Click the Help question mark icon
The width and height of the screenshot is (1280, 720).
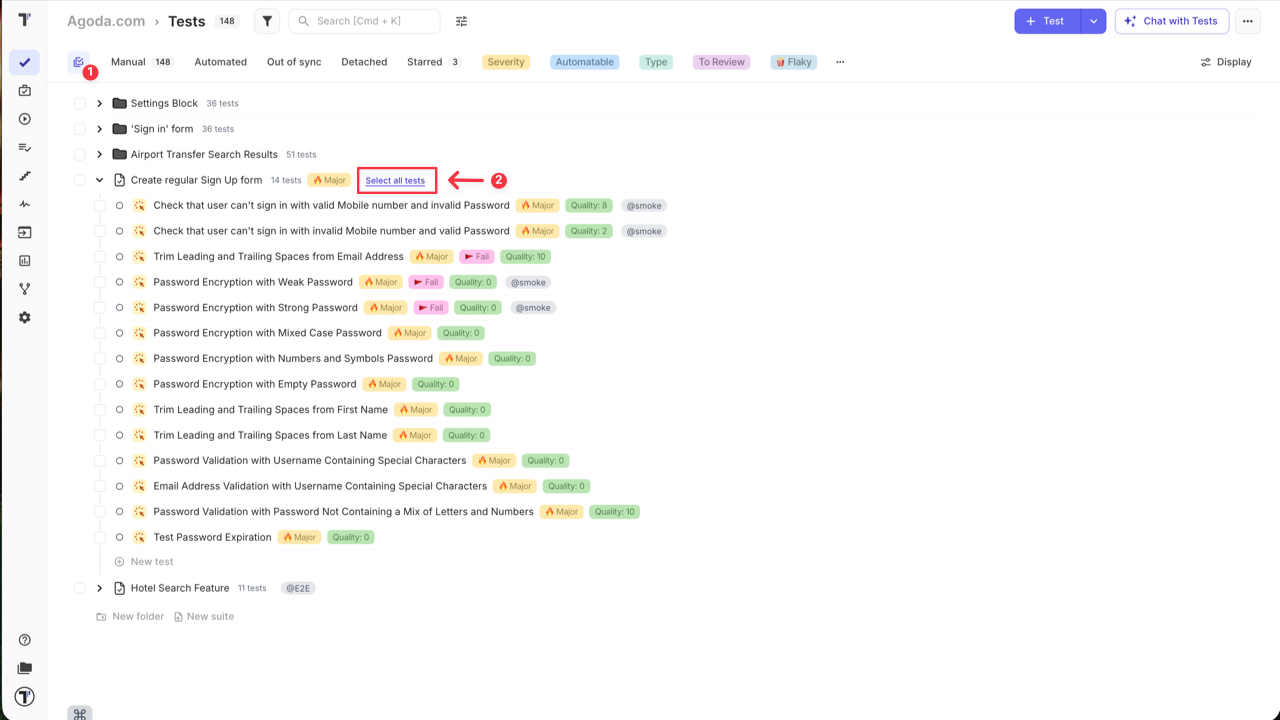[25, 639]
